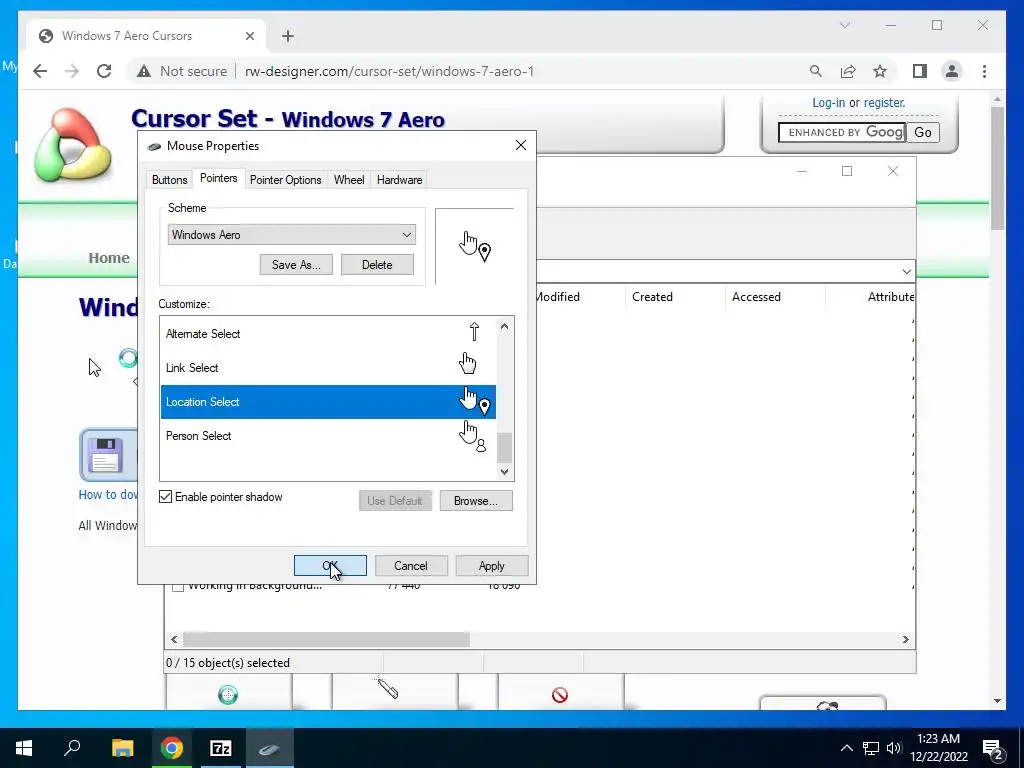Click the Not secure warning icon
The width and height of the screenshot is (1024, 768).
(x=144, y=71)
